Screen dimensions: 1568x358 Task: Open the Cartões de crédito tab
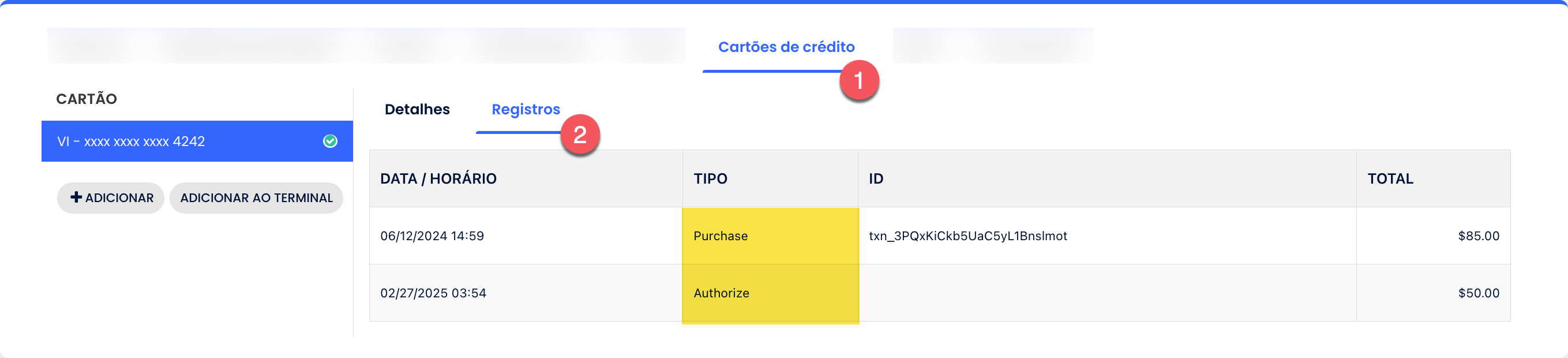click(786, 47)
